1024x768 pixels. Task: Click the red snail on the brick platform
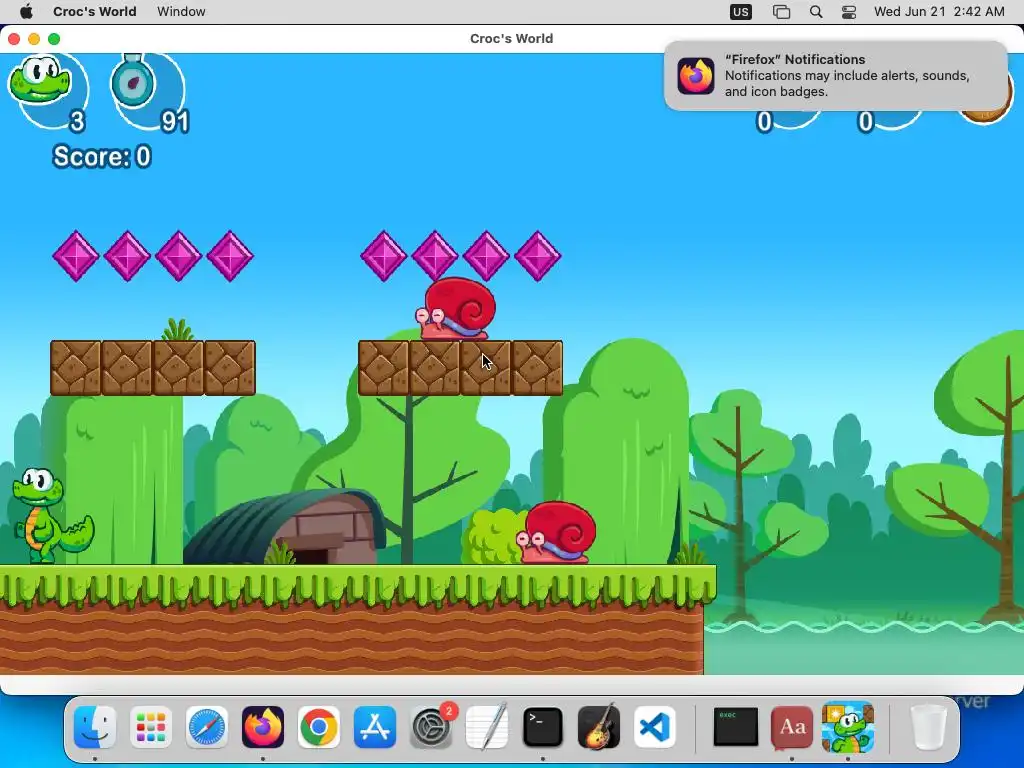tap(456, 309)
